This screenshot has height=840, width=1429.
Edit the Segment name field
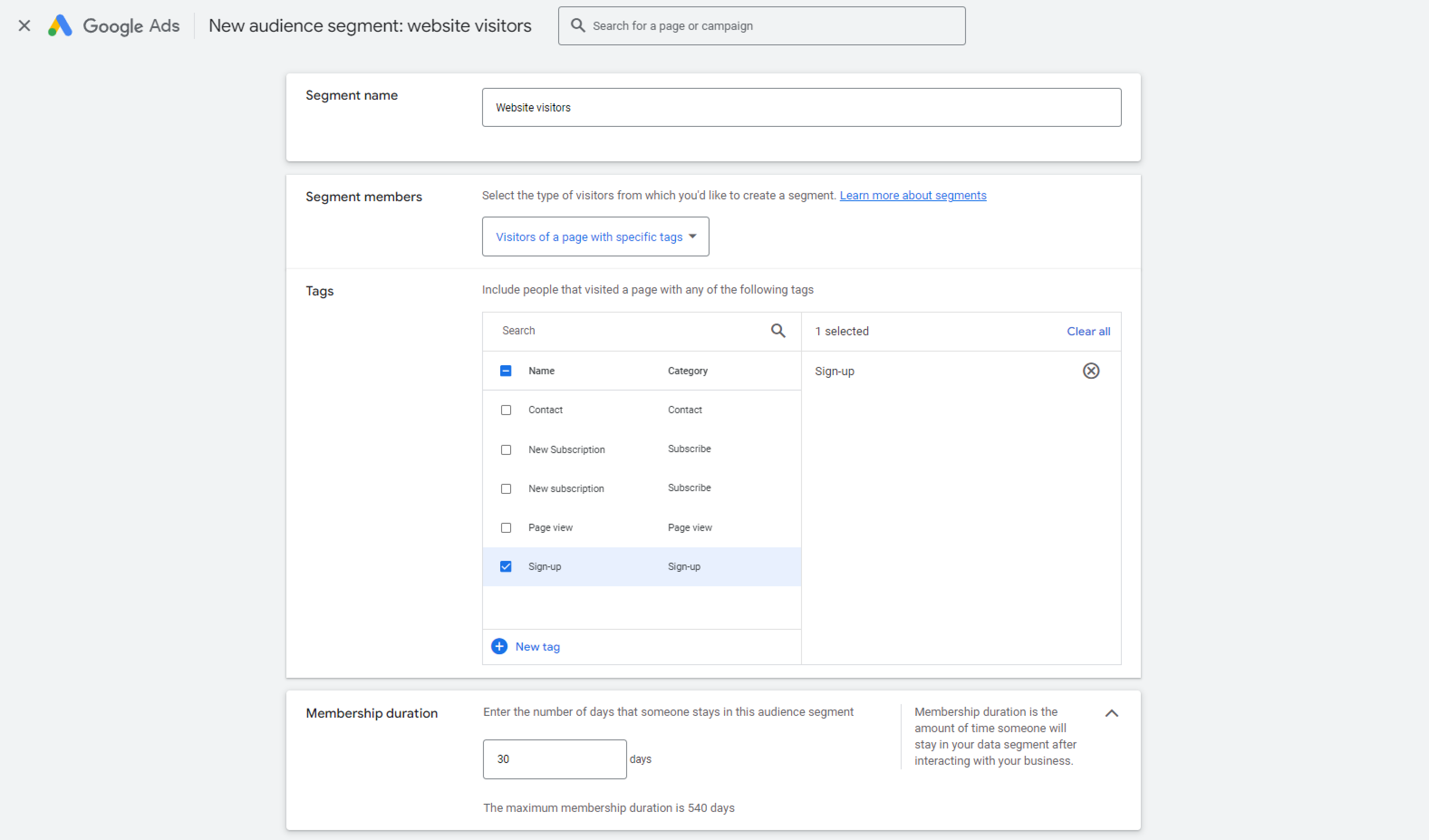(801, 107)
